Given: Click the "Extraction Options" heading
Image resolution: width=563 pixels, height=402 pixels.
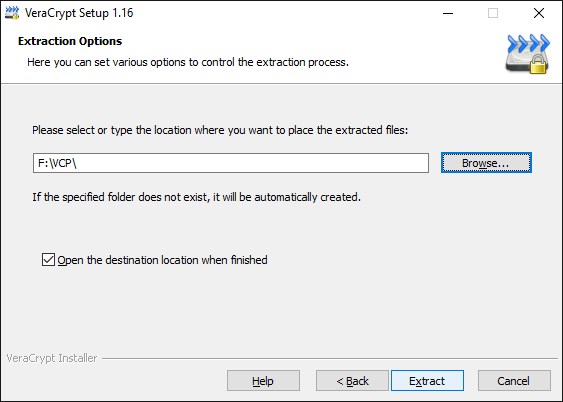Looking at the screenshot, I should pyautogui.click(x=70, y=41).
